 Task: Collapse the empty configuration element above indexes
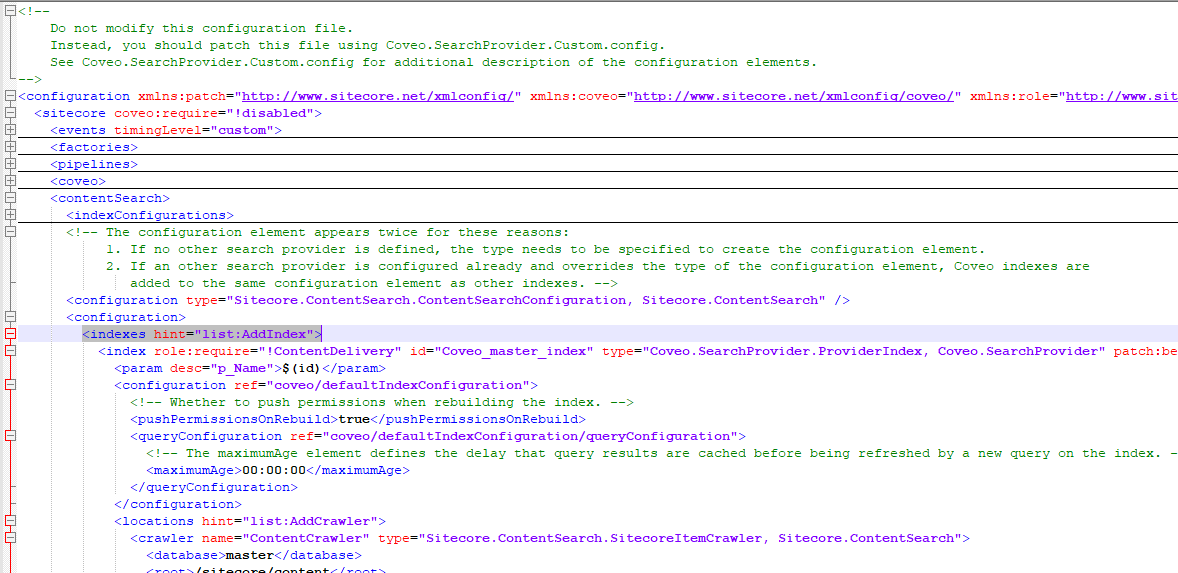(x=10, y=317)
